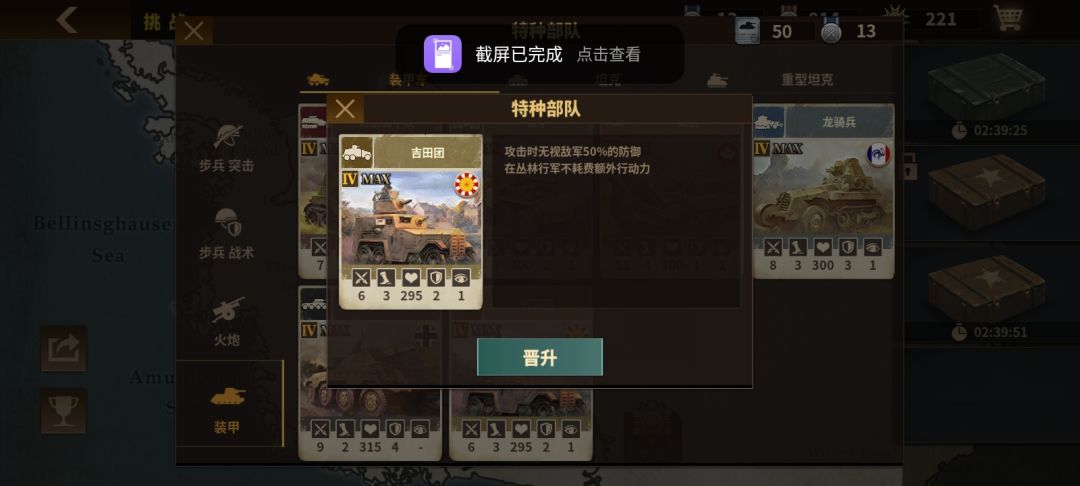Select the 步兵 突击 category
The width and height of the screenshot is (1080, 486).
(227, 147)
